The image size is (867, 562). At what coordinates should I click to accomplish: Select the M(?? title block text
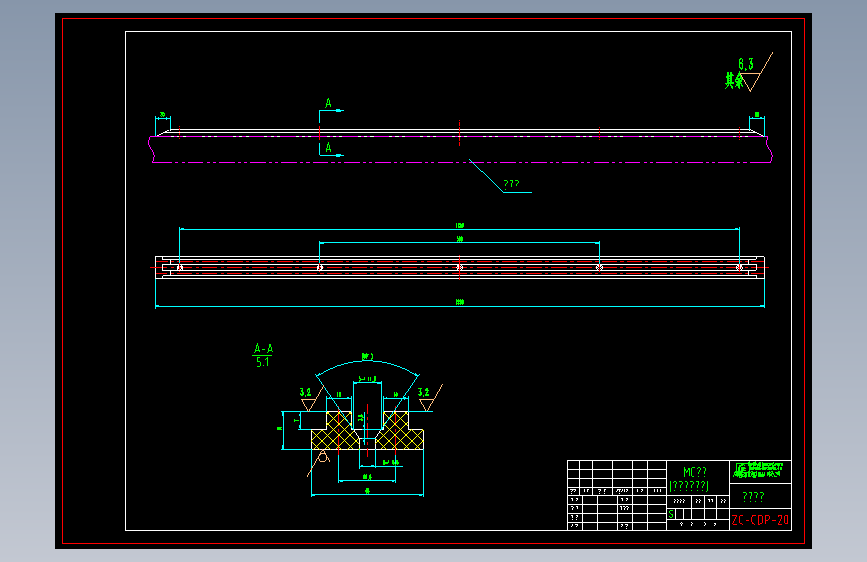click(694, 472)
